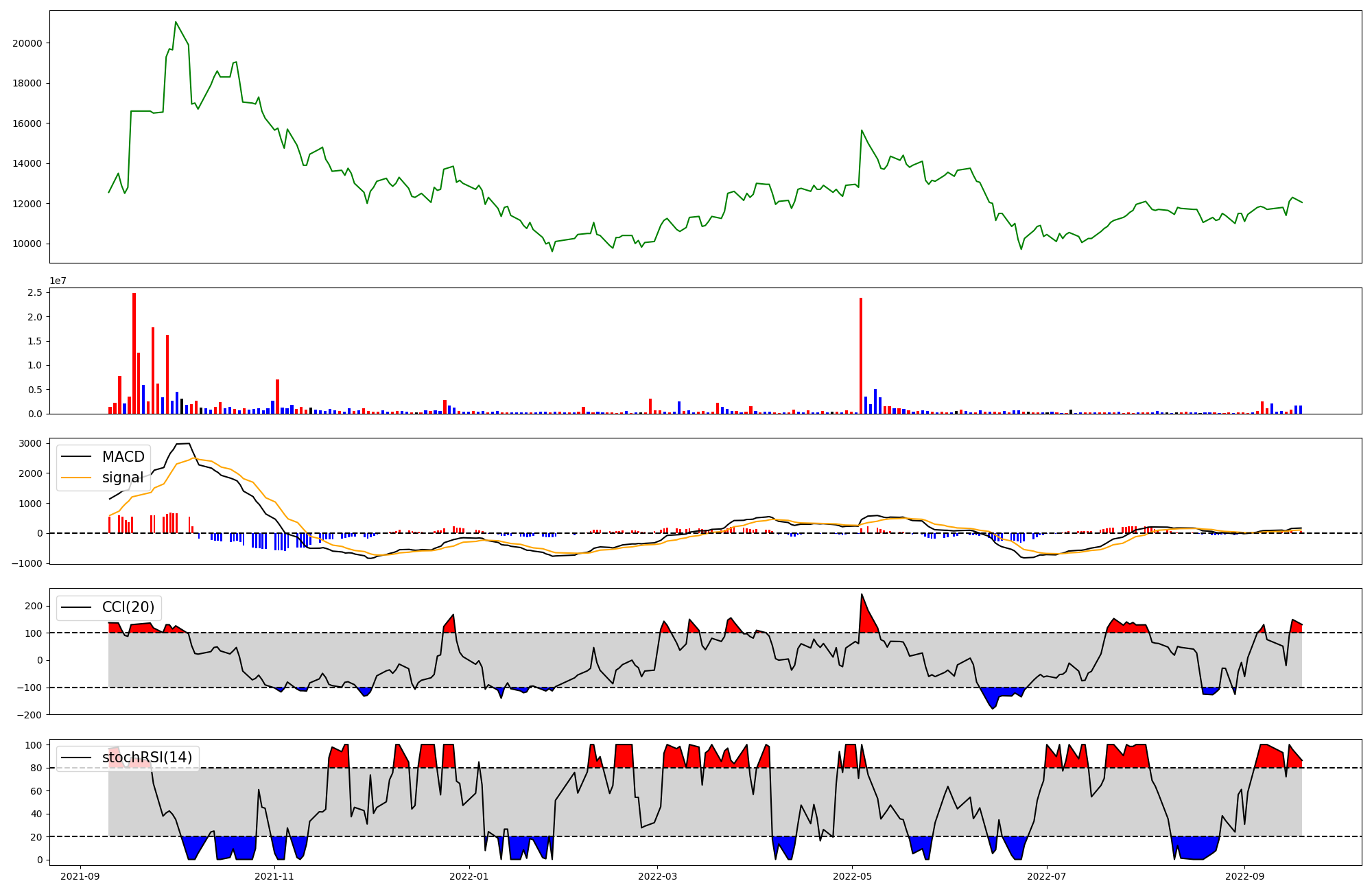This screenshot has height=892, width=1372.
Task: Click the orange signal legend line
Action: coord(76,478)
